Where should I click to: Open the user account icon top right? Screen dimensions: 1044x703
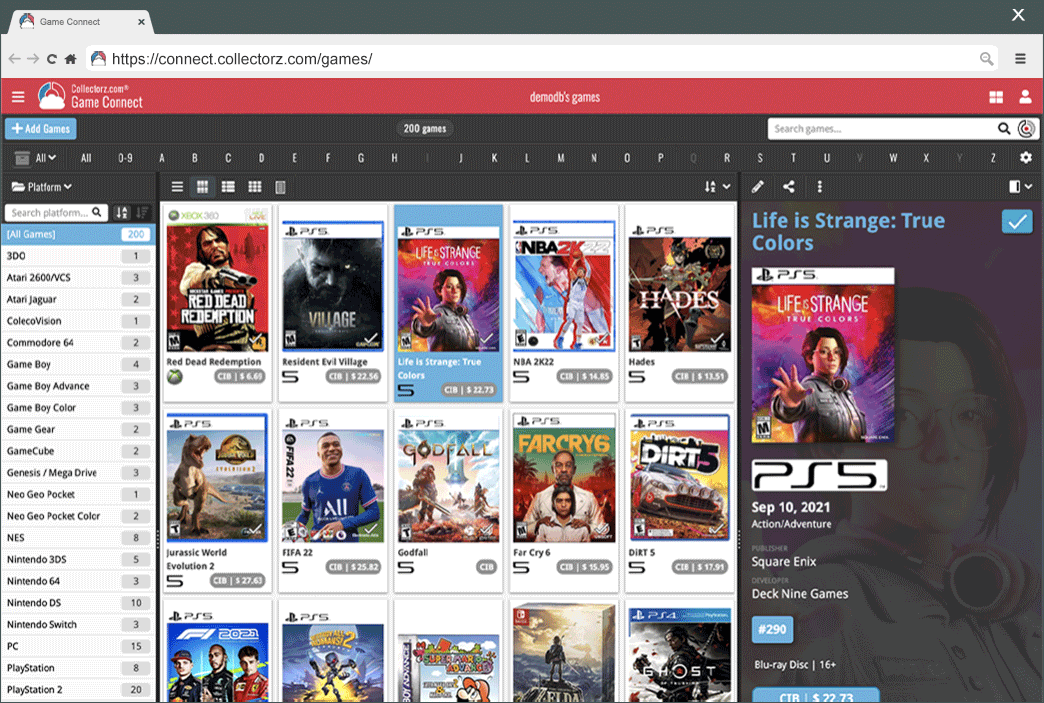[1025, 97]
